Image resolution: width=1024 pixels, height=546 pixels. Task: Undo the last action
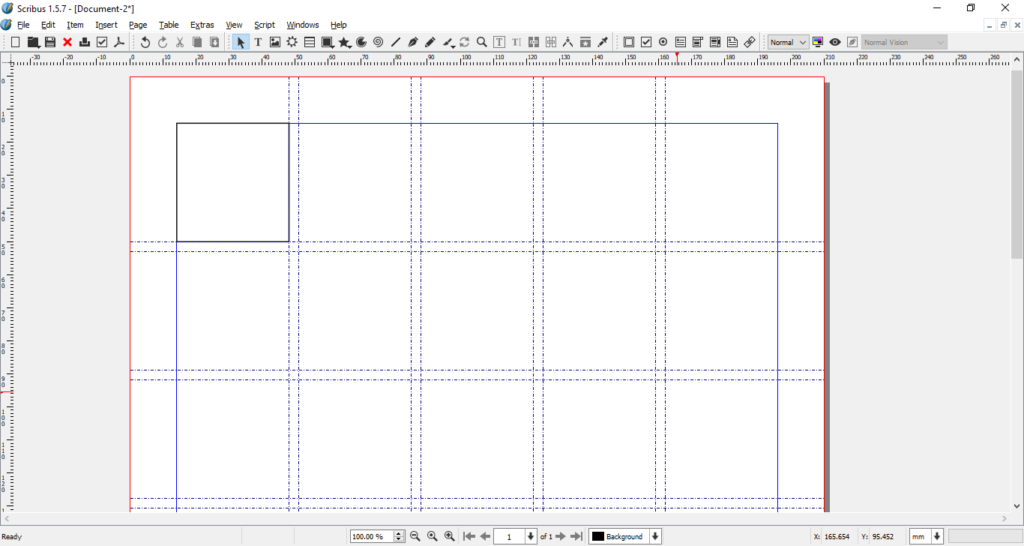click(145, 42)
